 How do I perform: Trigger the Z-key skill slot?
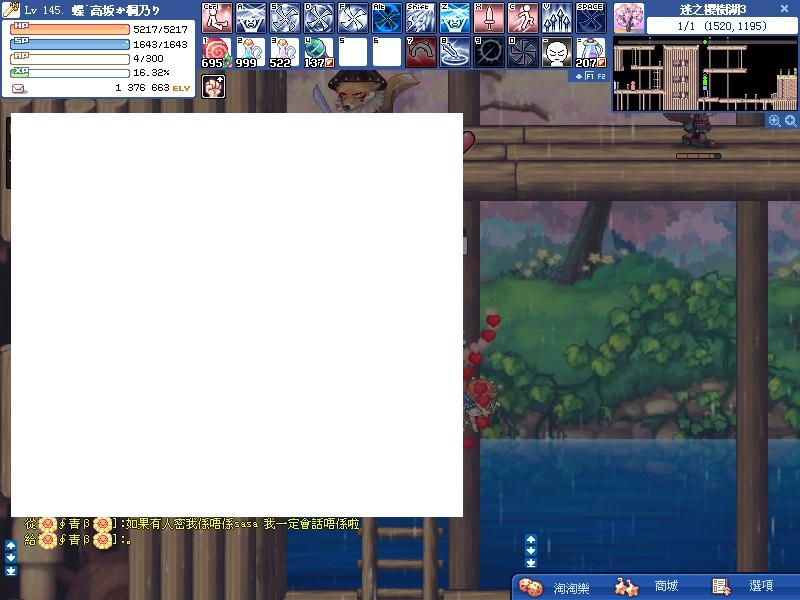tap(455, 18)
